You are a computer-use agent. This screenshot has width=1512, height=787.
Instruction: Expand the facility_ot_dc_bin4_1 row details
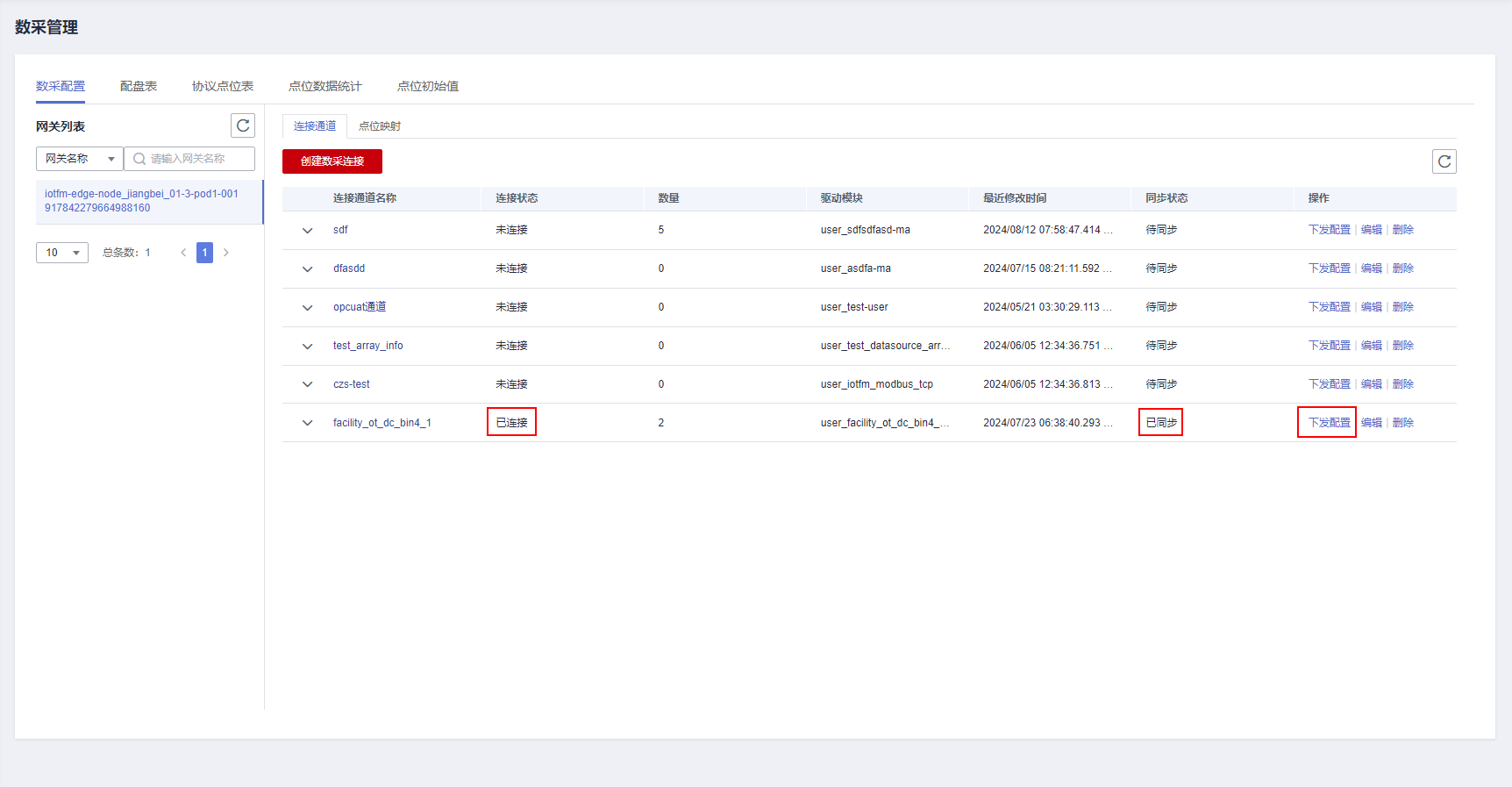pos(307,423)
